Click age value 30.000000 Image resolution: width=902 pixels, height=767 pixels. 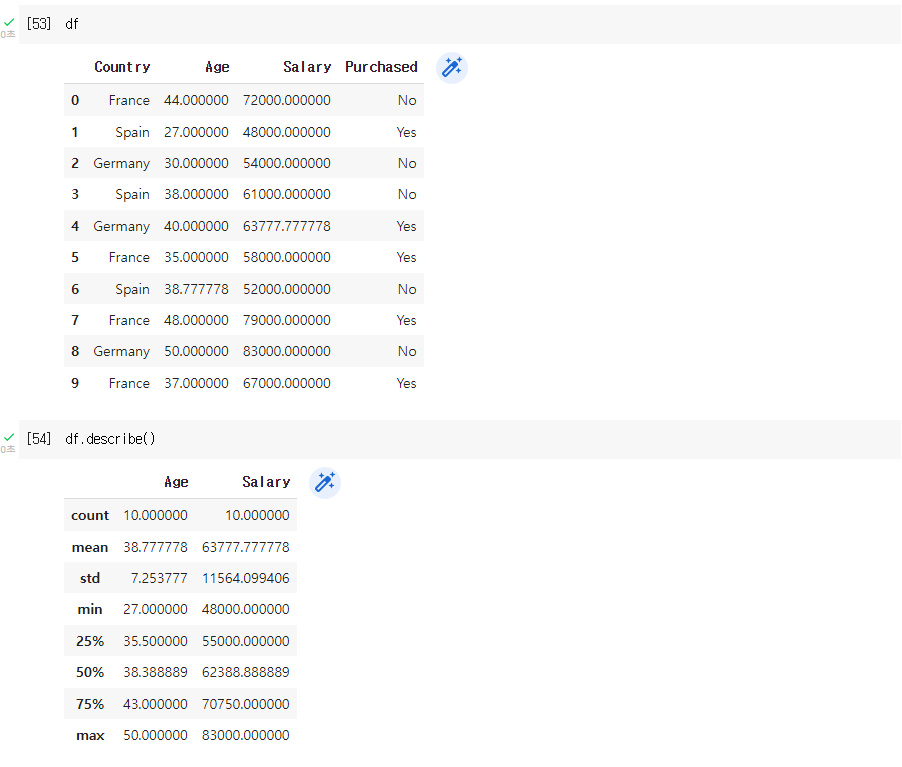click(x=196, y=163)
